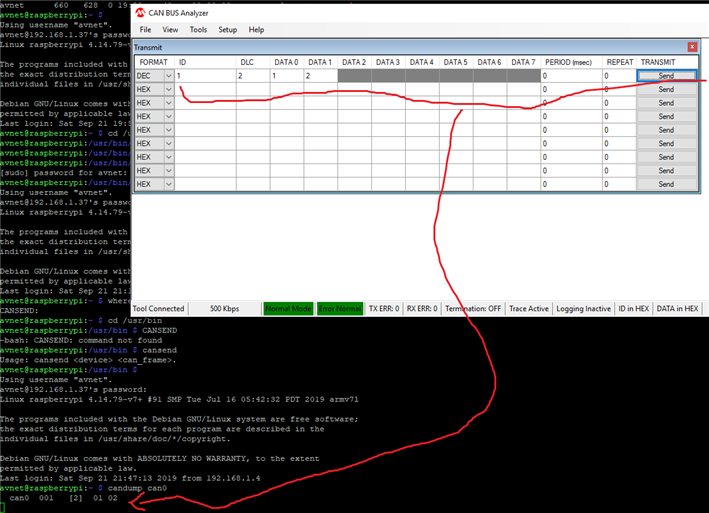Close the Transmit panel
The width and height of the screenshot is (709, 513).
(692, 47)
